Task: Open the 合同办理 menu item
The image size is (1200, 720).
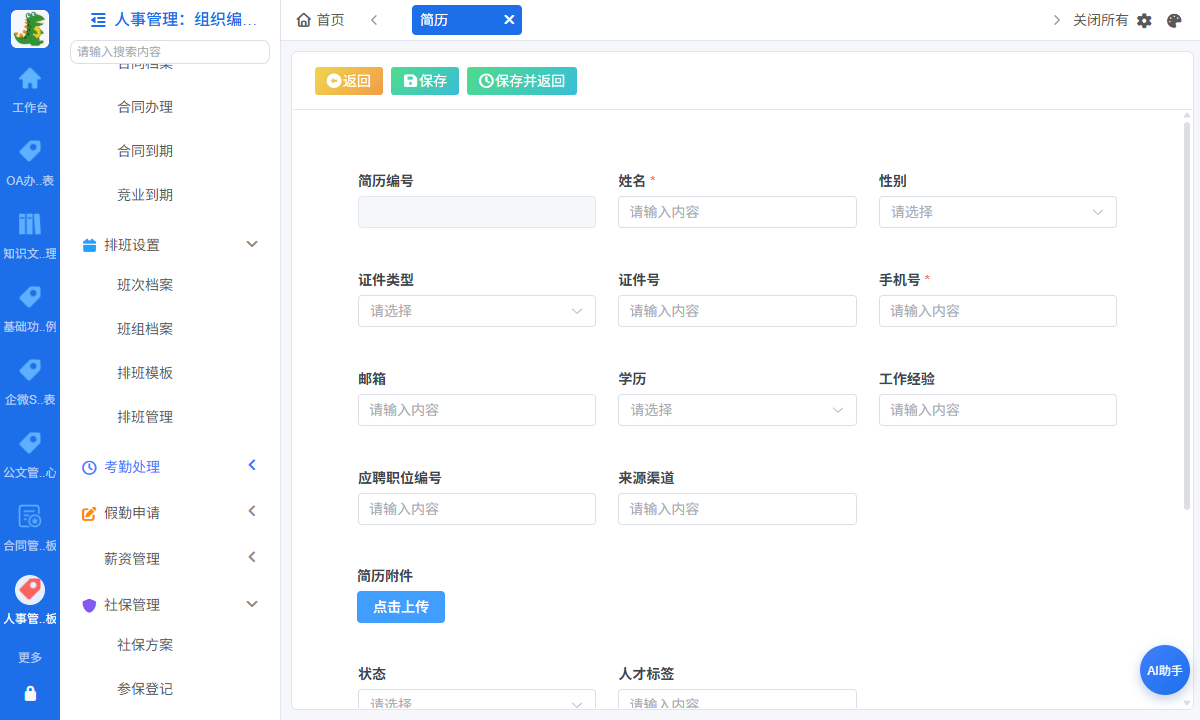Action: click(x=145, y=107)
